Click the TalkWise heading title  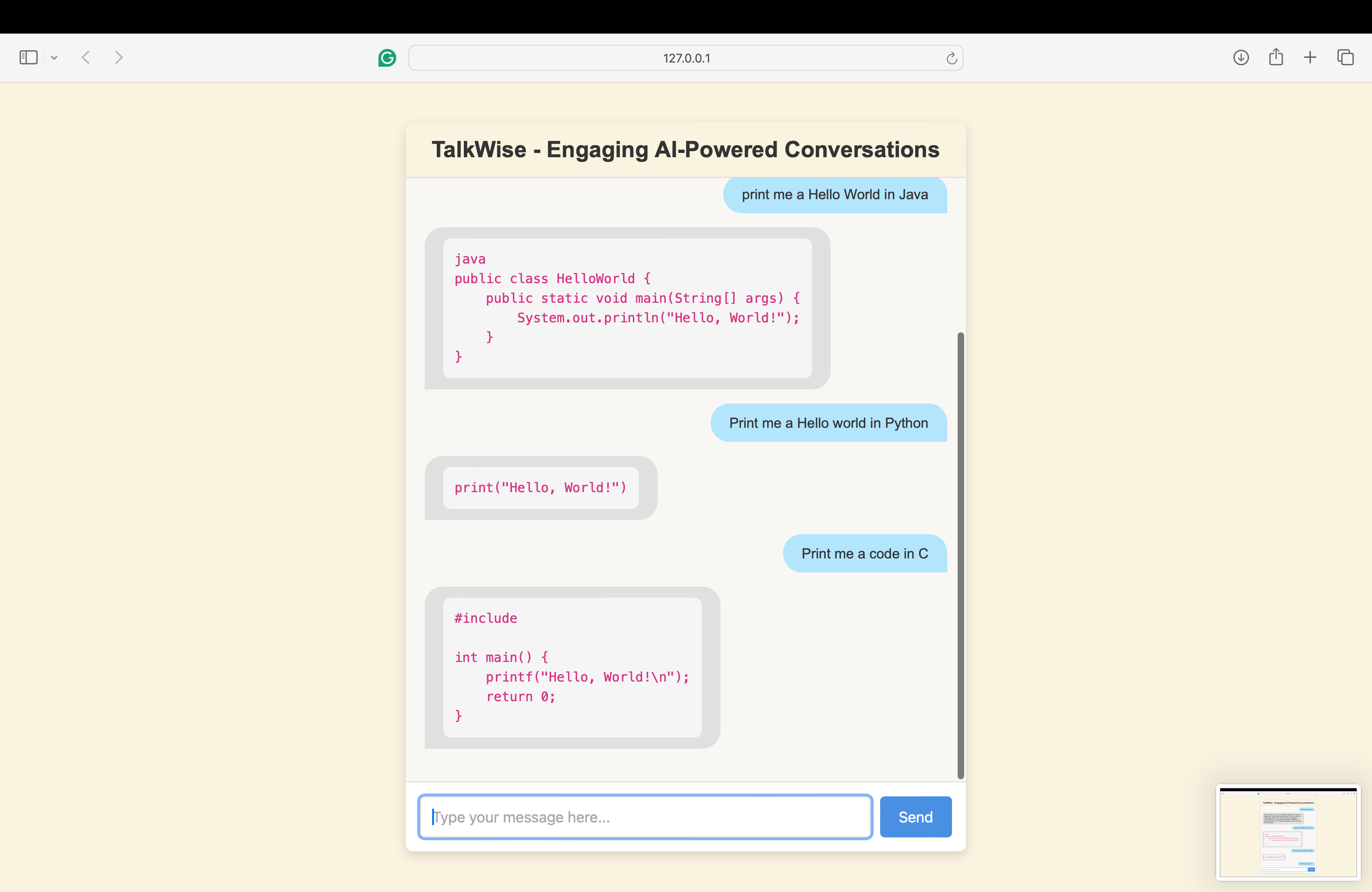click(x=685, y=150)
